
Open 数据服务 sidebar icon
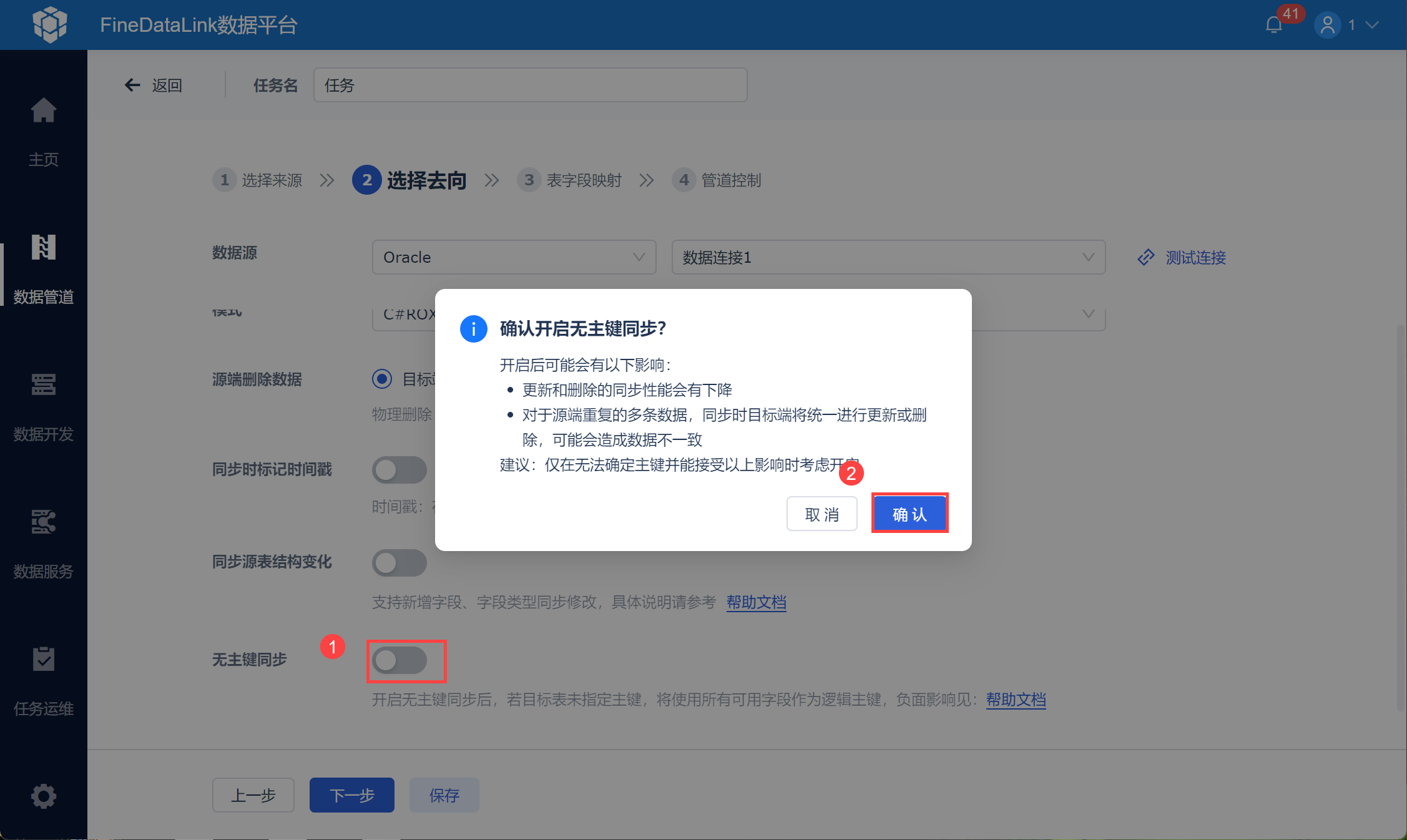point(43,522)
